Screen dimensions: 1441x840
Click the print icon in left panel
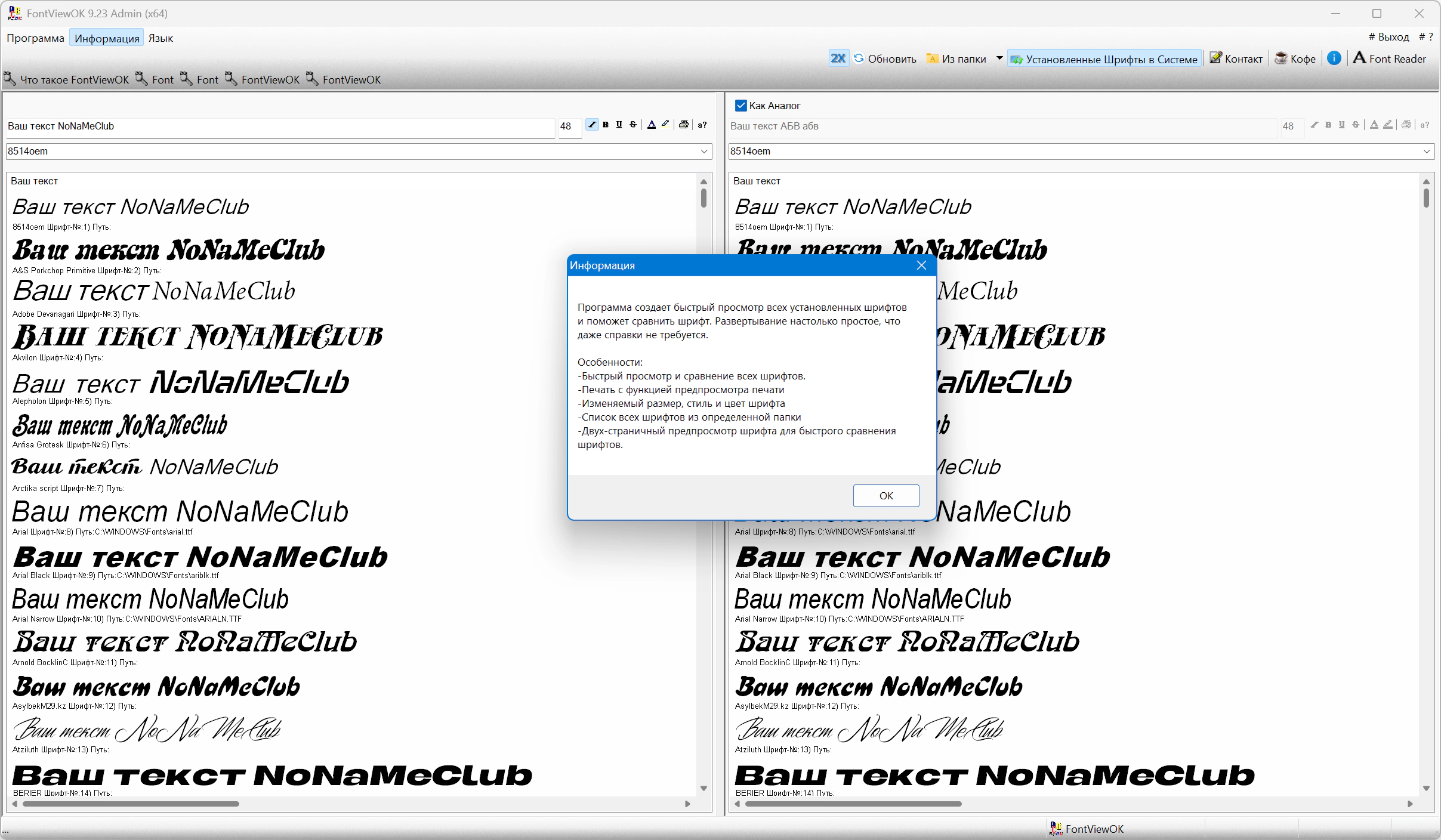(x=684, y=125)
